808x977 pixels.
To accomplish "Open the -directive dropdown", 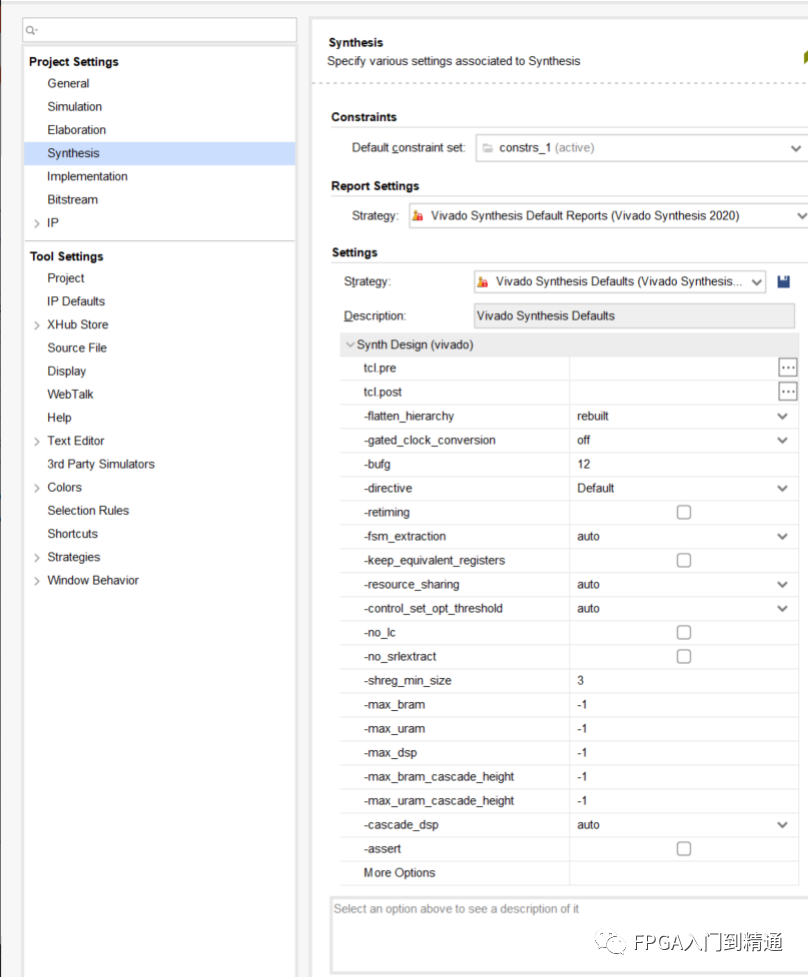I will (x=782, y=488).
